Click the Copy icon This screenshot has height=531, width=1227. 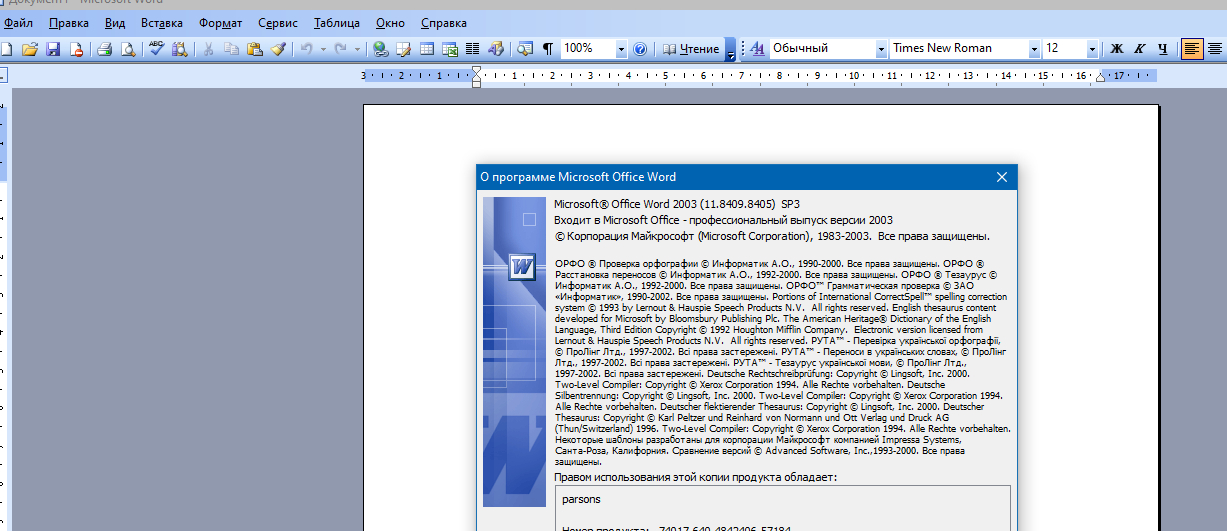coord(232,48)
